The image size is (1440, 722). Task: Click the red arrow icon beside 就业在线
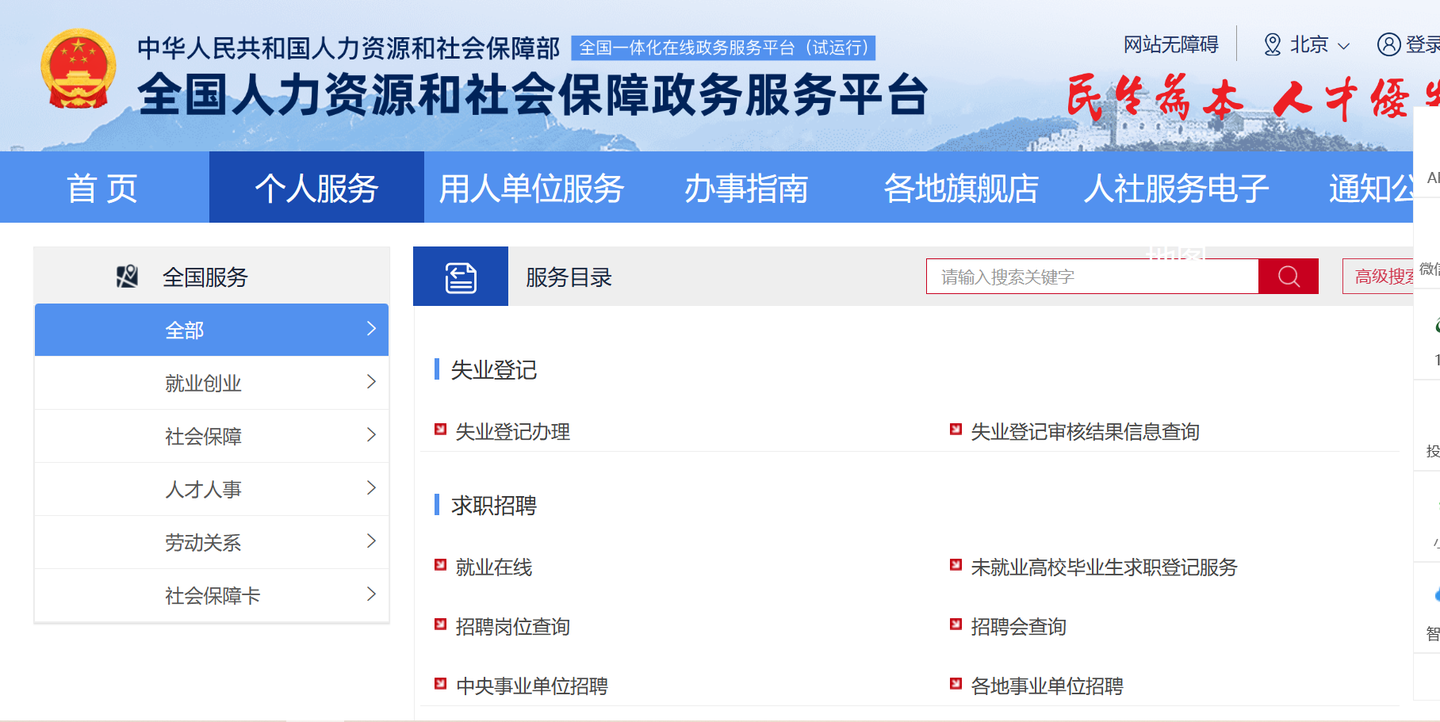tap(440, 566)
